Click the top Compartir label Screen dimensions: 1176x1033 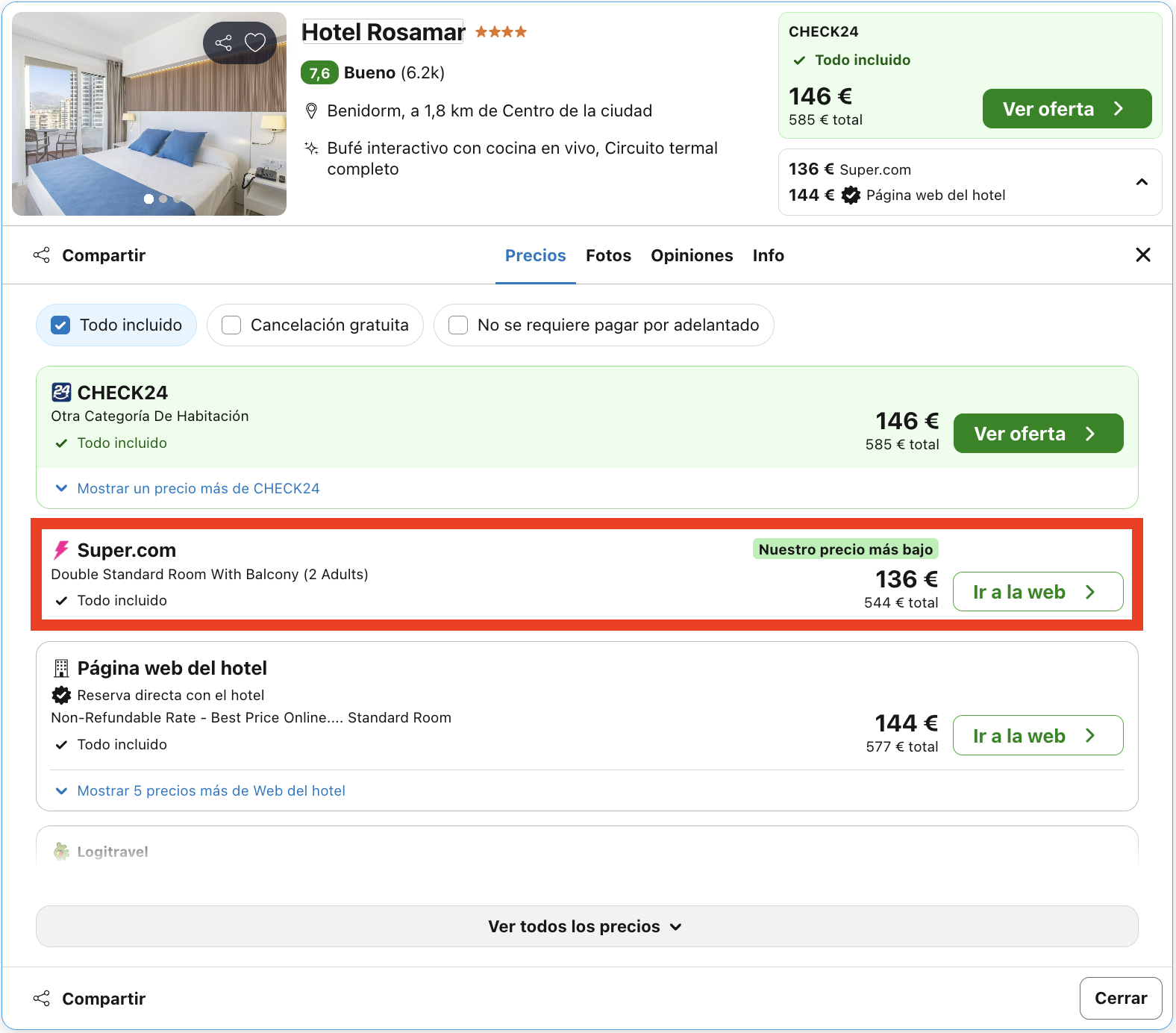(104, 255)
